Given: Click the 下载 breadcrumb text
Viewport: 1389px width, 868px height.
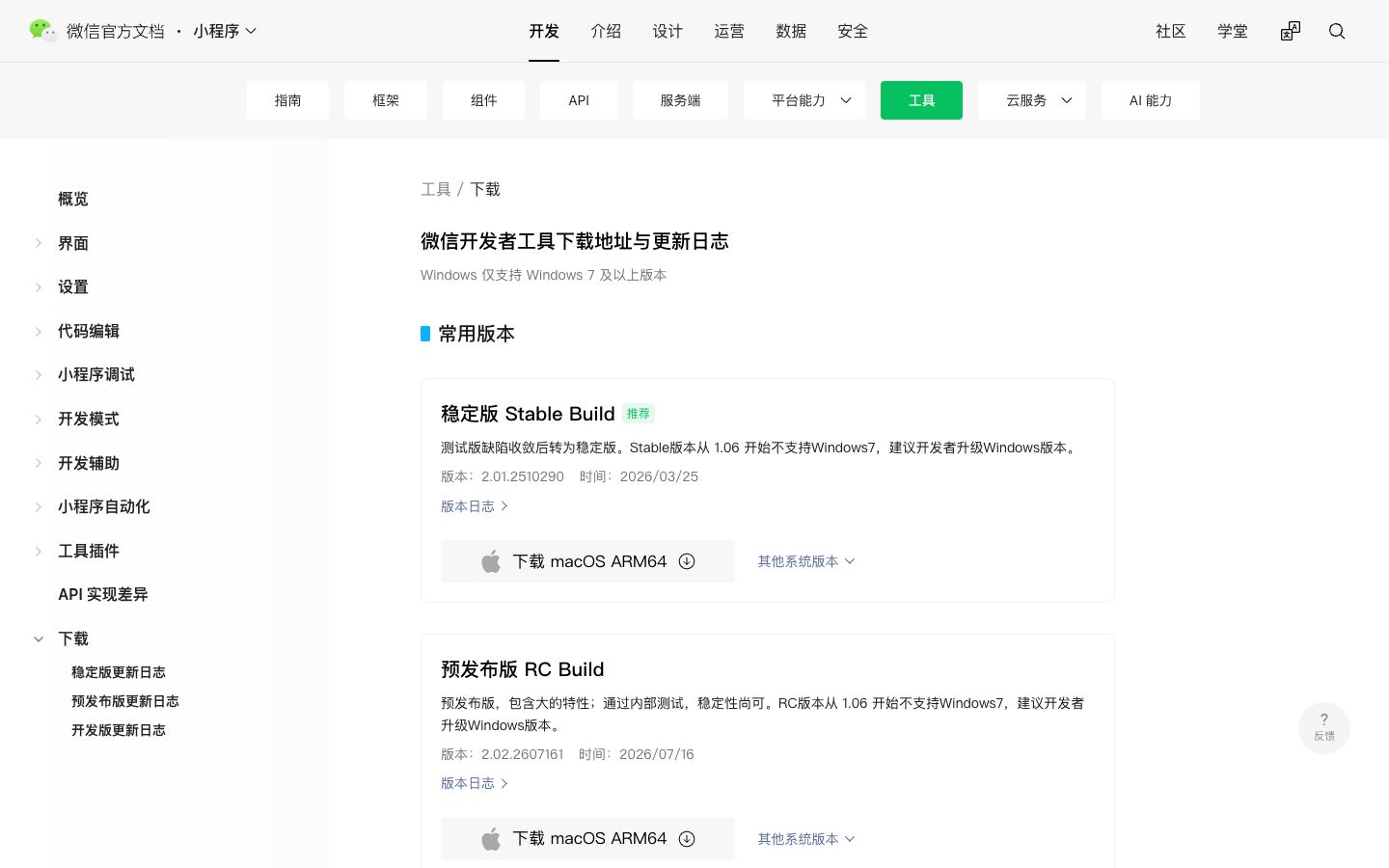Looking at the screenshot, I should tap(485, 189).
